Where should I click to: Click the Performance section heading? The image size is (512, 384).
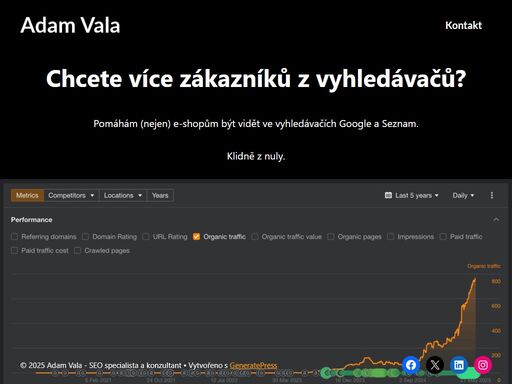click(x=31, y=220)
